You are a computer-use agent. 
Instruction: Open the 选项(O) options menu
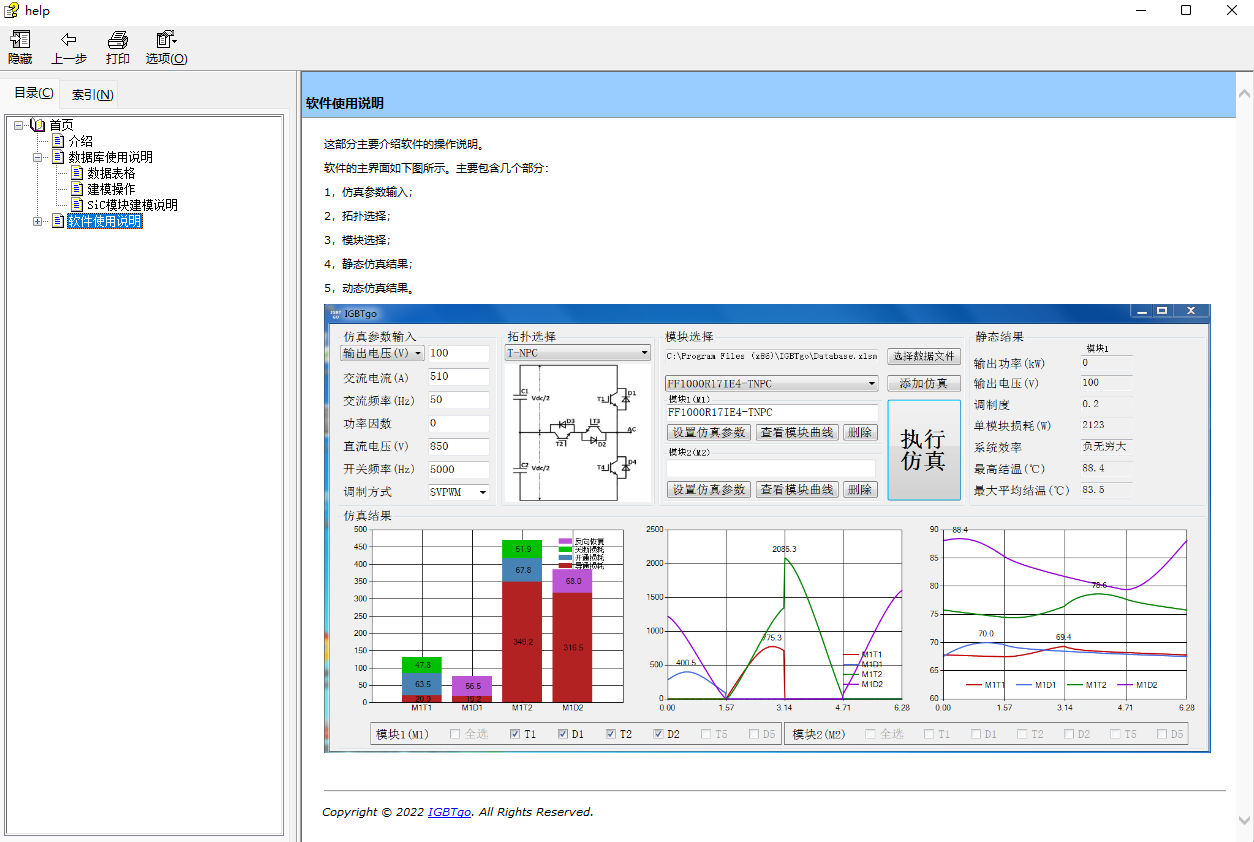166,48
